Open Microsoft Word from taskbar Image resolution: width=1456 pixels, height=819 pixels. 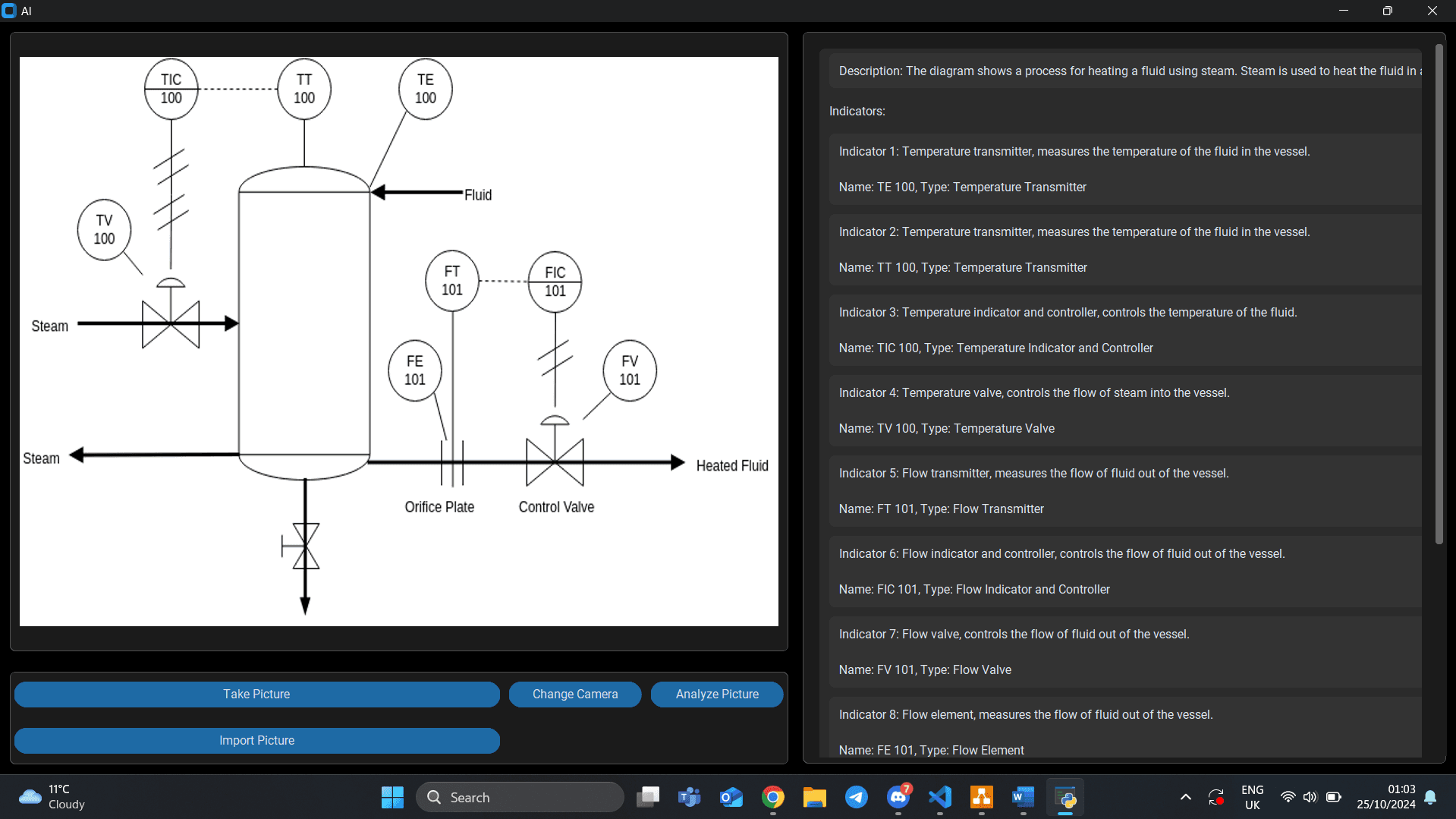(1024, 797)
